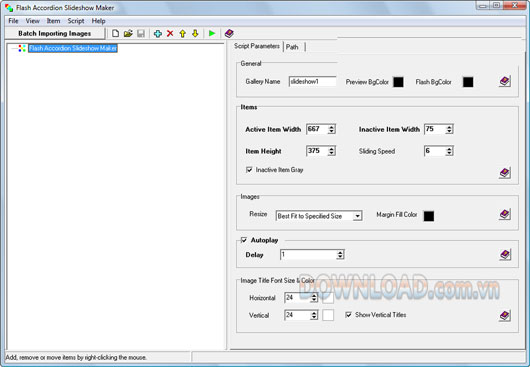
Task: Select the colorful tree node icon
Action: (x=22, y=48)
